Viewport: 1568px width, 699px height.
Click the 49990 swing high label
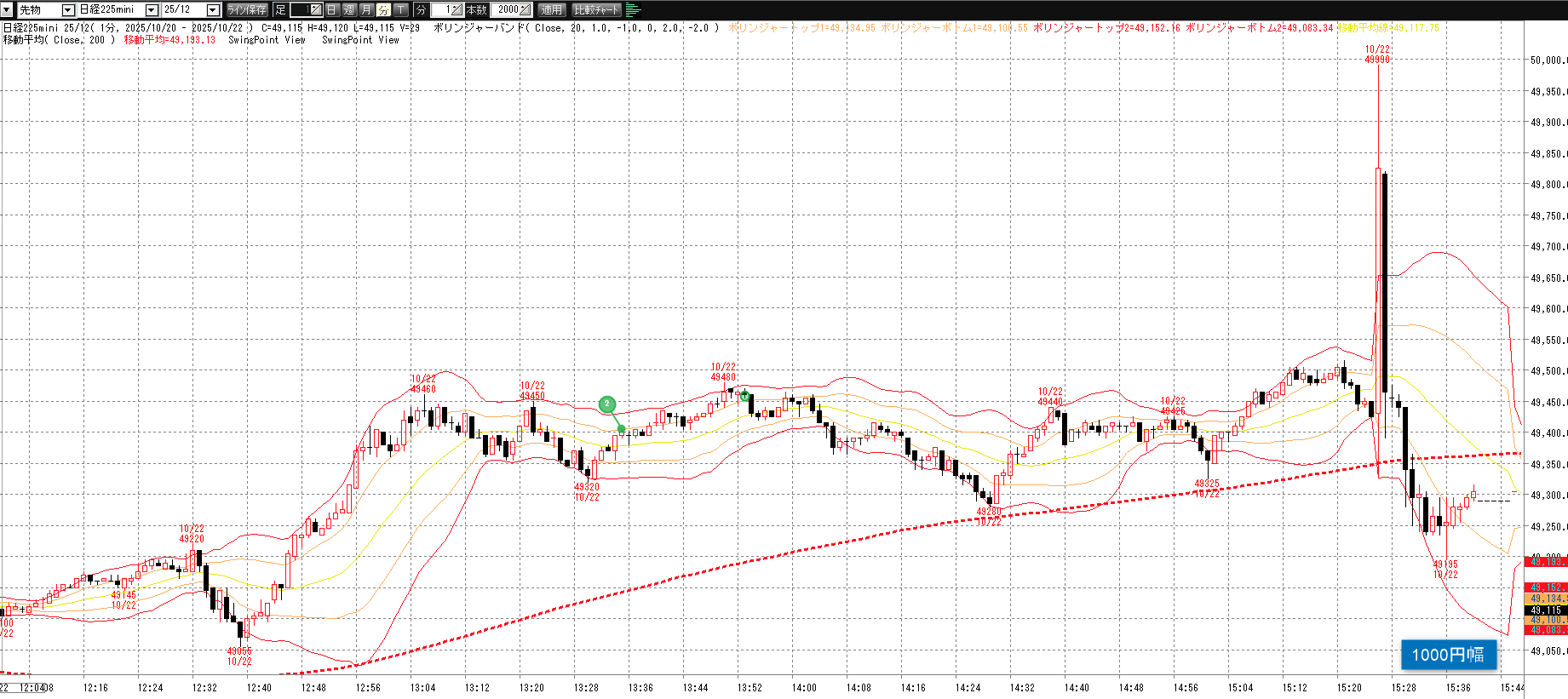(x=1377, y=60)
